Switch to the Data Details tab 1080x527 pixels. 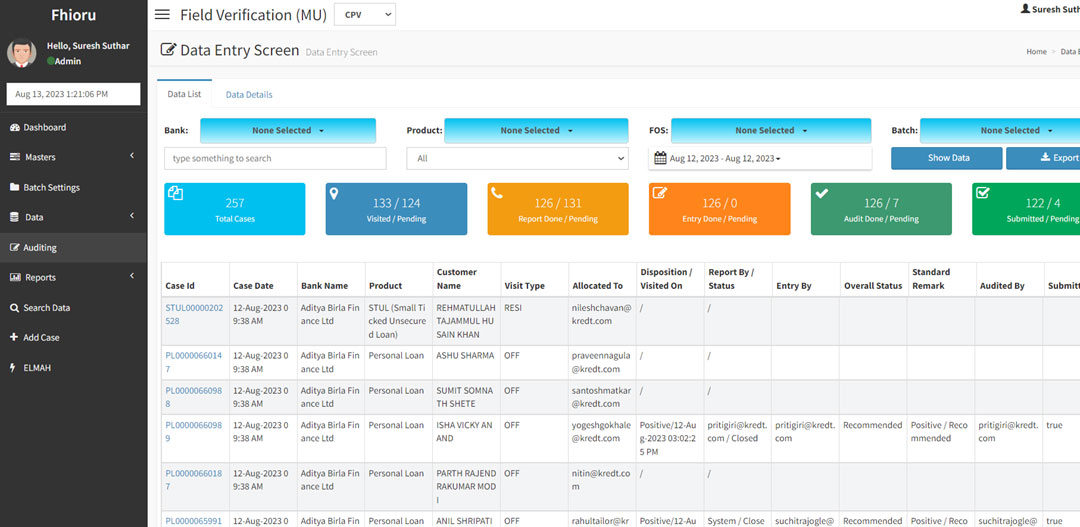(x=249, y=95)
